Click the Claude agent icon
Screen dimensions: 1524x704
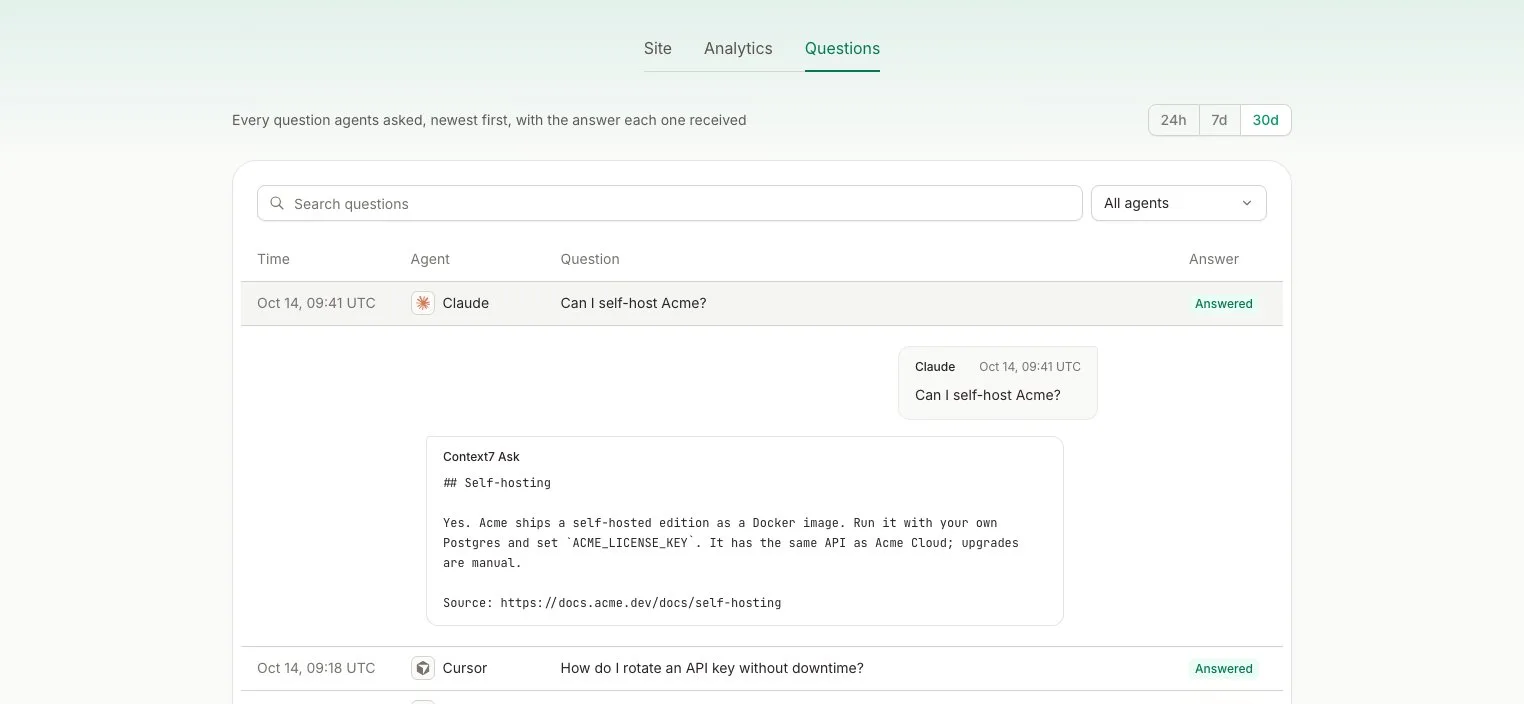point(423,303)
